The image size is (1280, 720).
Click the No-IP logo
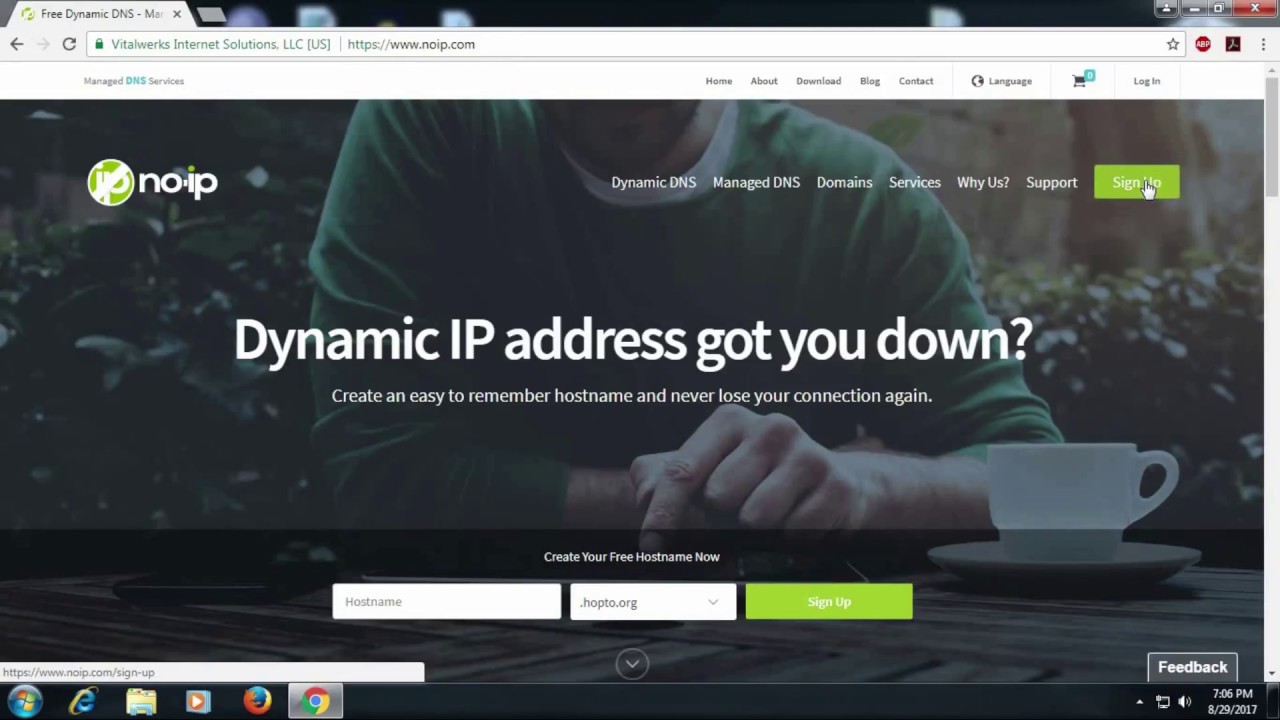tap(152, 182)
